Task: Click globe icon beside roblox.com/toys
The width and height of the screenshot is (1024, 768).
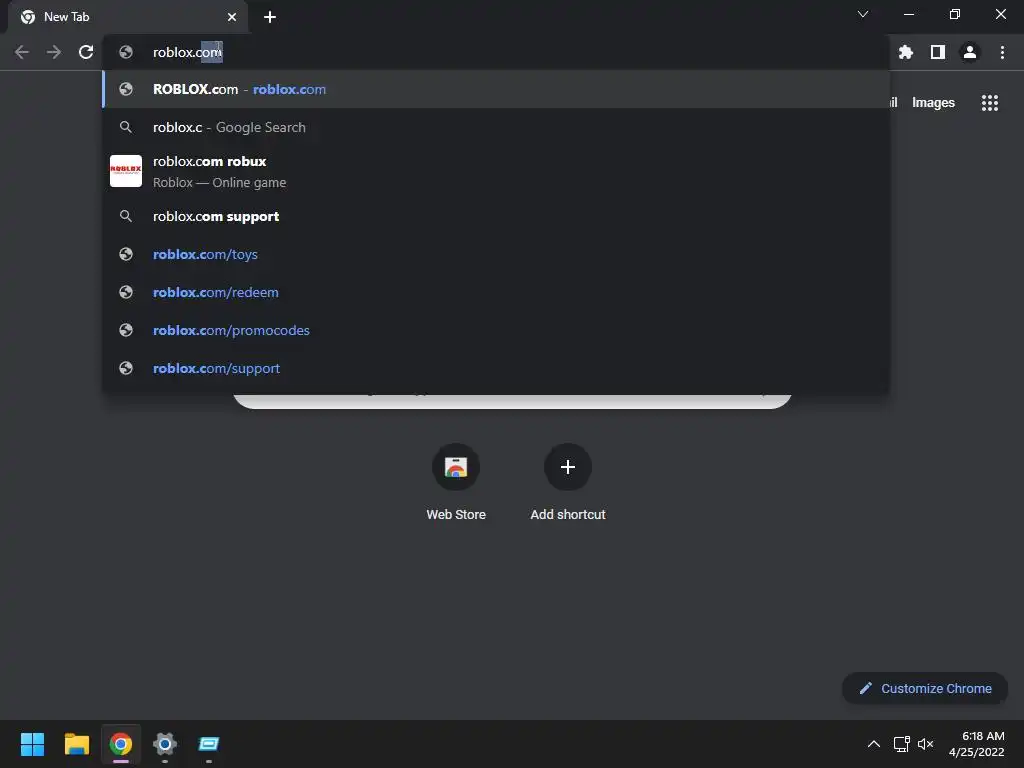Action: [126, 254]
